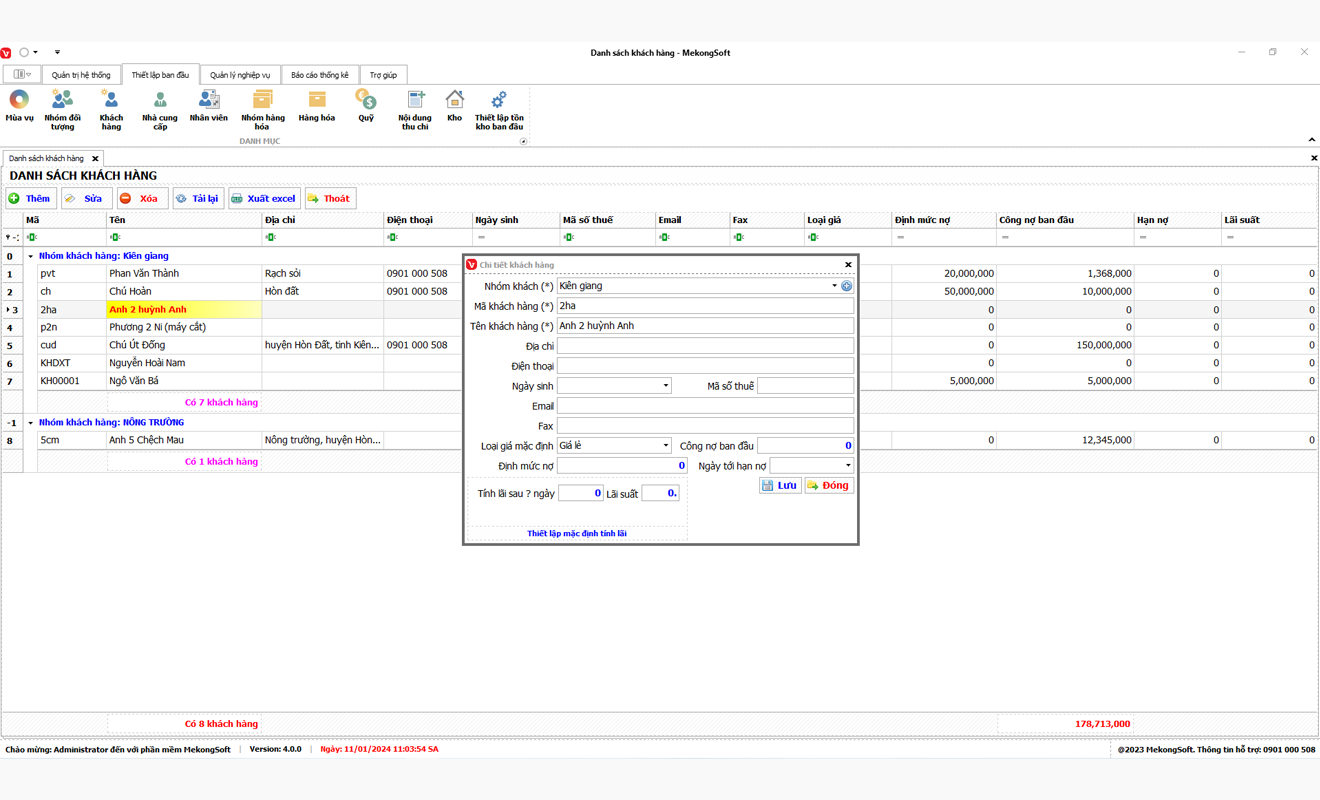Switch to Quản lý nghiệp vụ tab
1320x800 pixels.
pyautogui.click(x=240, y=75)
